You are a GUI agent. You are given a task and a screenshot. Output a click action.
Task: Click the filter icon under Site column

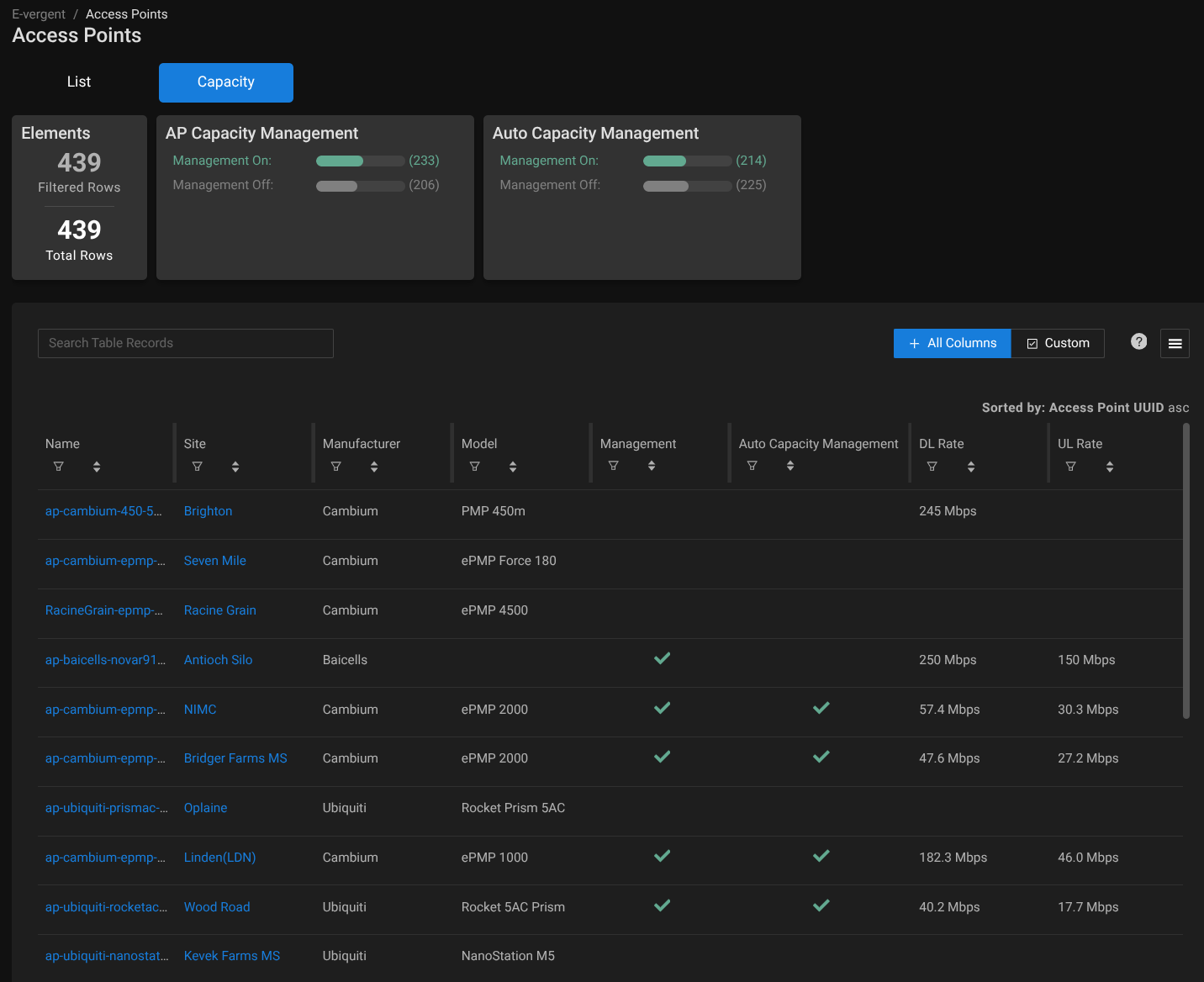[x=198, y=467]
